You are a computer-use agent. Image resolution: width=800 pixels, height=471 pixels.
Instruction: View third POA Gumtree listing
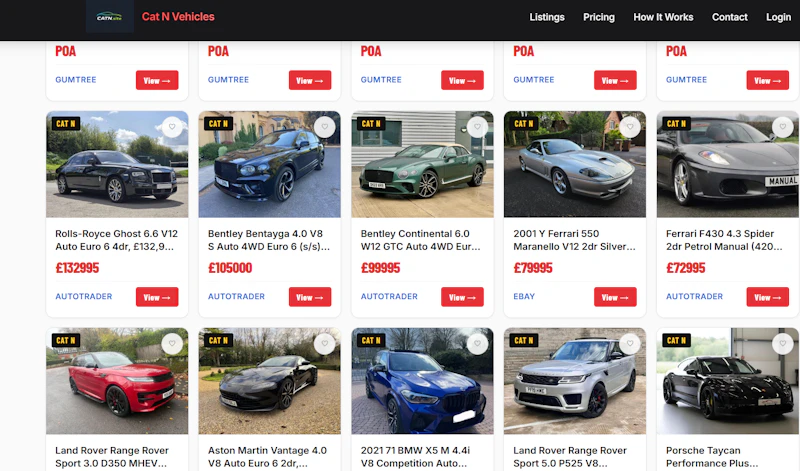(462, 80)
